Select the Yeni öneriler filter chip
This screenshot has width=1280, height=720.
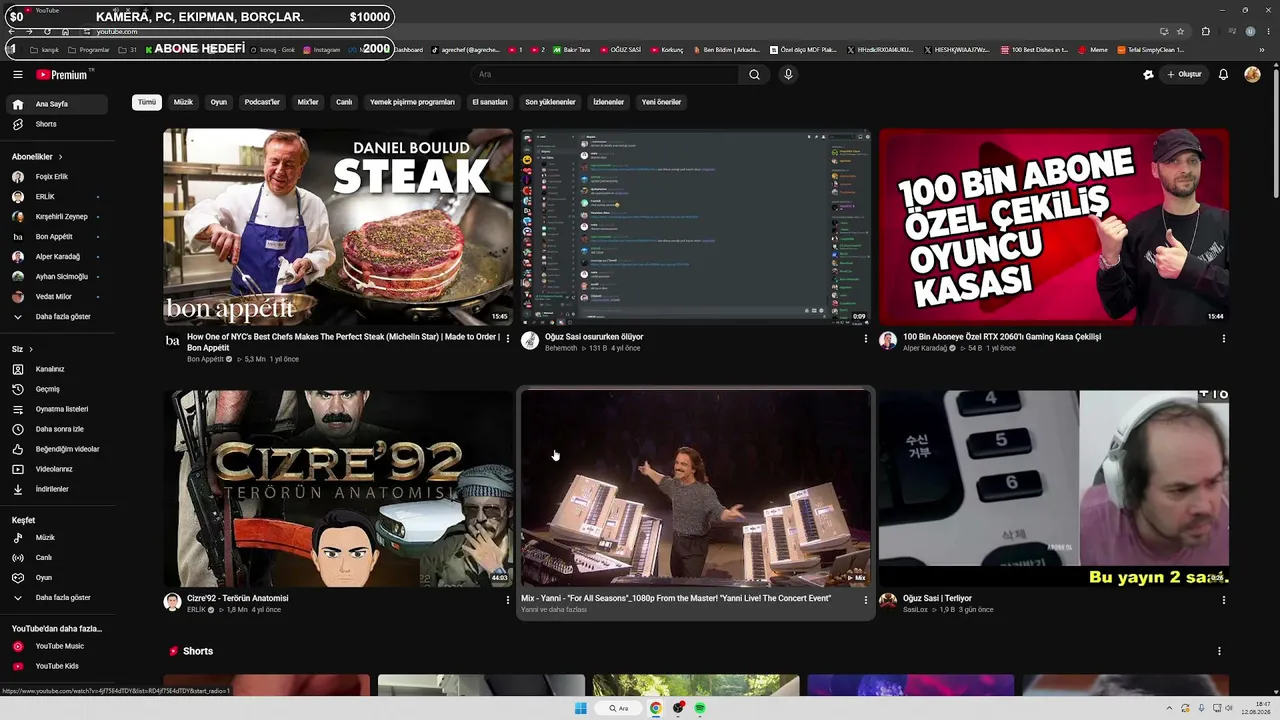661,102
